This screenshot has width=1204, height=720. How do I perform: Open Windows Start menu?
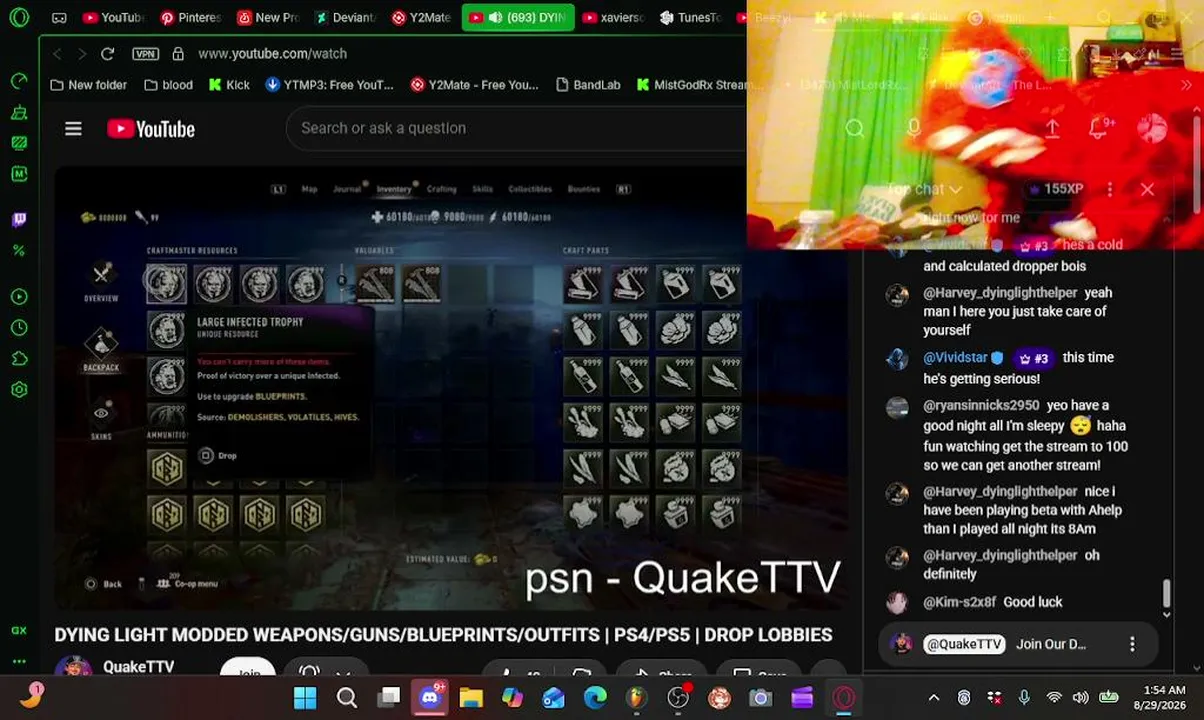[x=305, y=698]
